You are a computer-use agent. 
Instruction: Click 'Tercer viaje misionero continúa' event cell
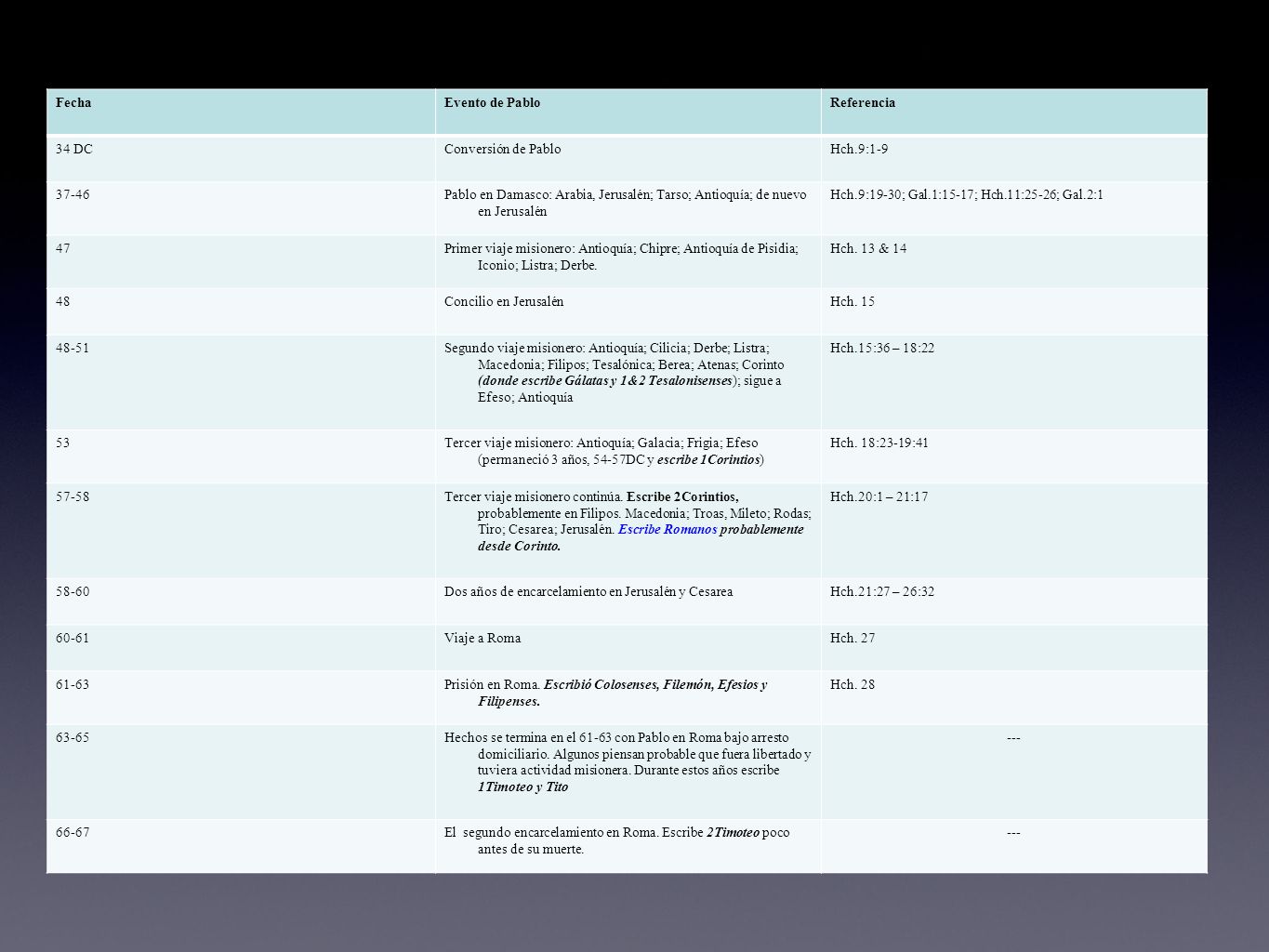pyautogui.click(x=628, y=531)
